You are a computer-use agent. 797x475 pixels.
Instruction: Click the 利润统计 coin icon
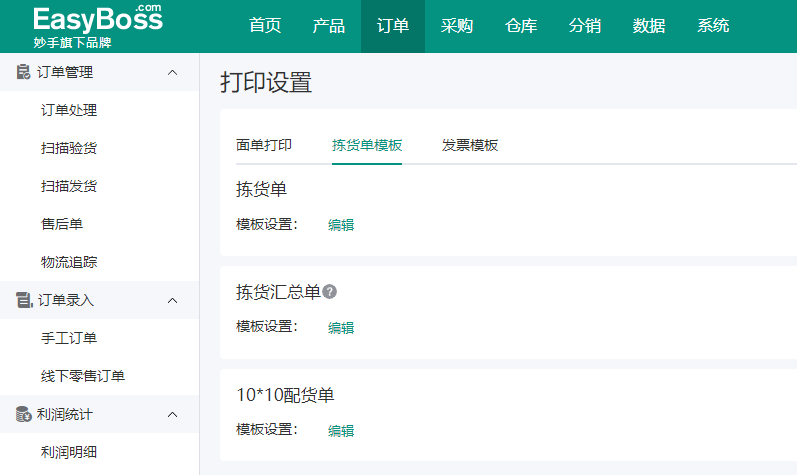[23, 414]
